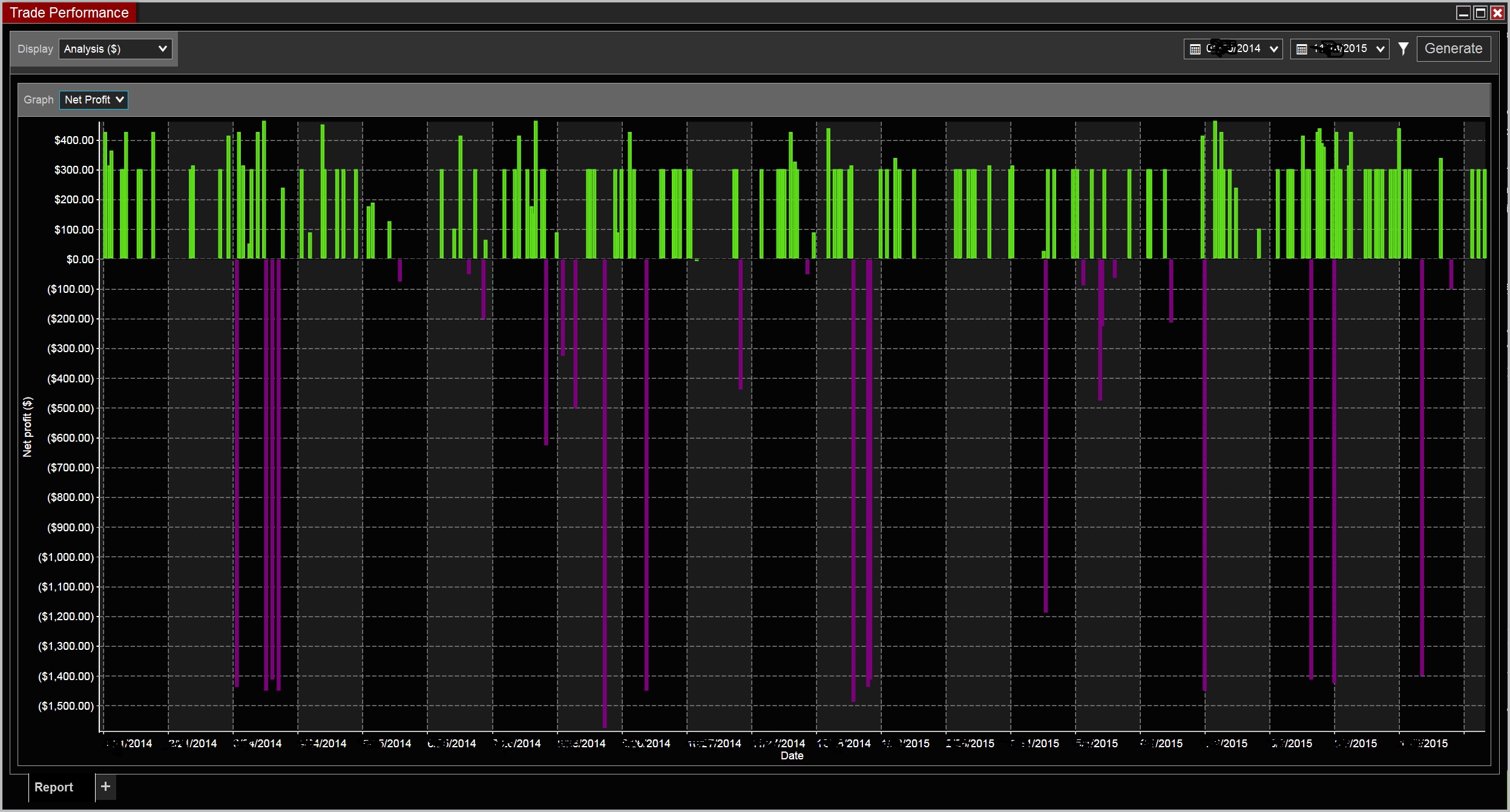Open the Display Analysis ($) dropdown

click(115, 49)
